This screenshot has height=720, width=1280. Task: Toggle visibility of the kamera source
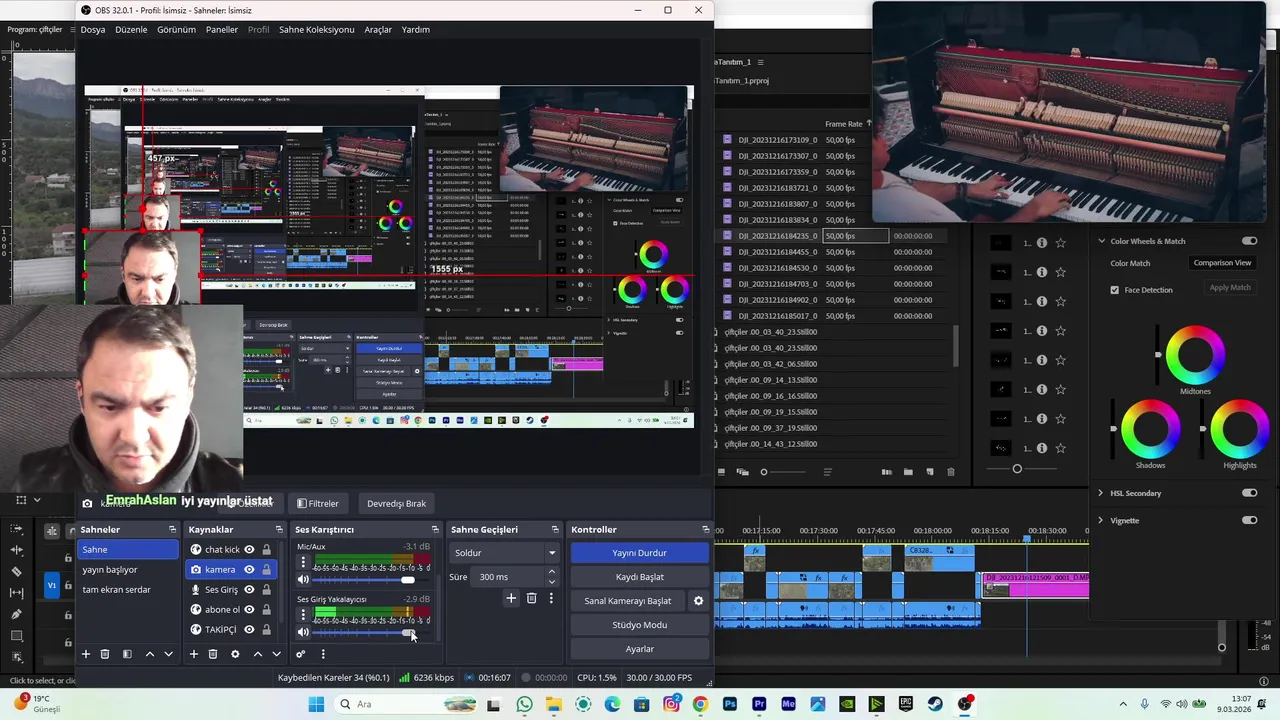[x=249, y=569]
